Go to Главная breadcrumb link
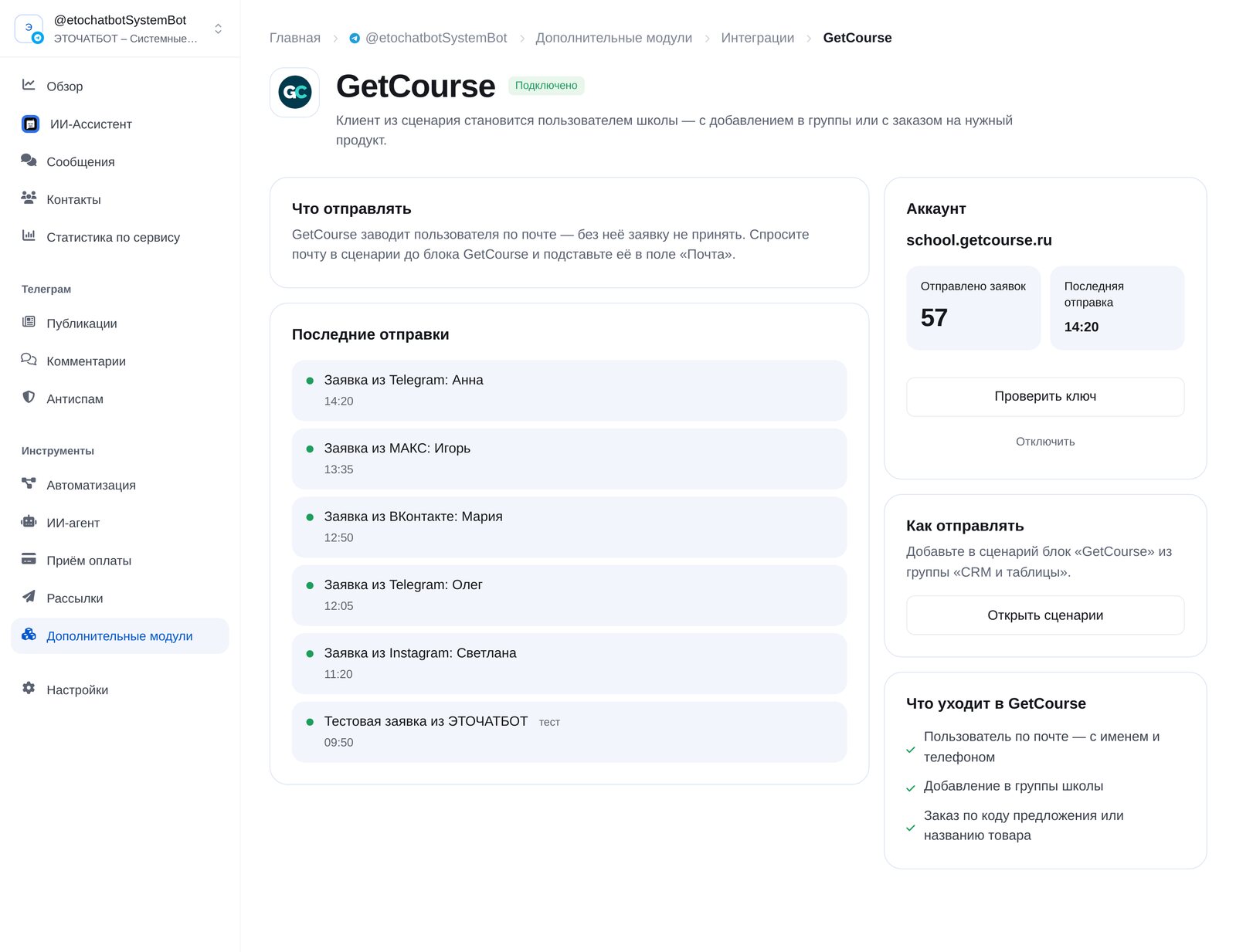This screenshot has width=1236, height=952. point(295,38)
